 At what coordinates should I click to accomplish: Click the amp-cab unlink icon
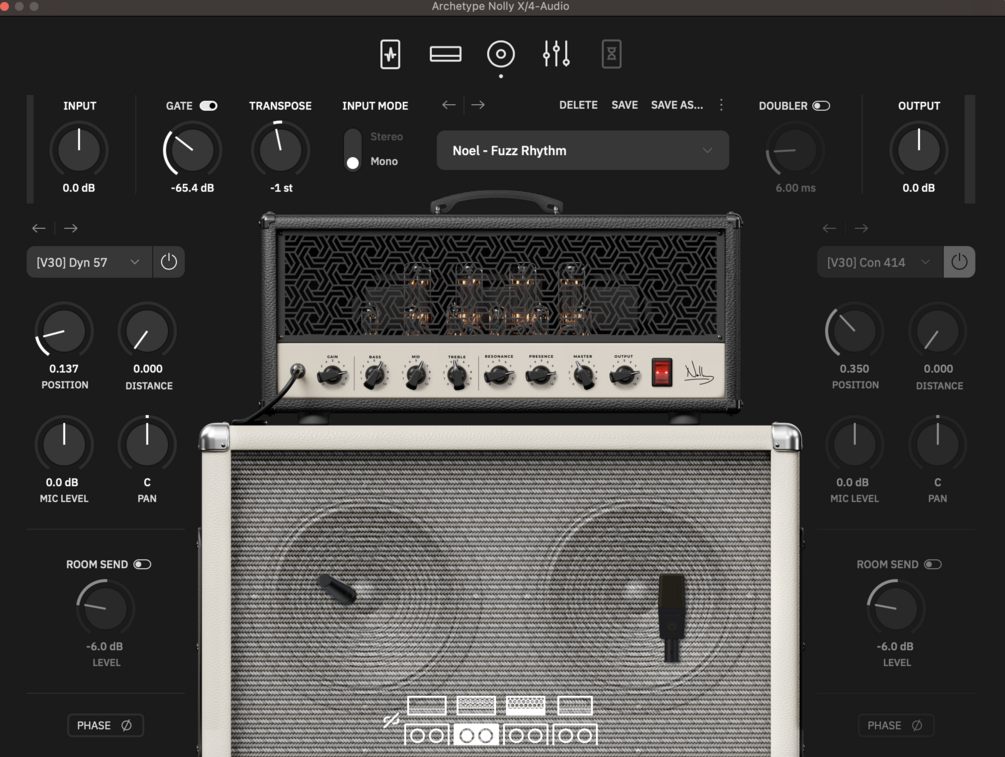click(x=391, y=721)
